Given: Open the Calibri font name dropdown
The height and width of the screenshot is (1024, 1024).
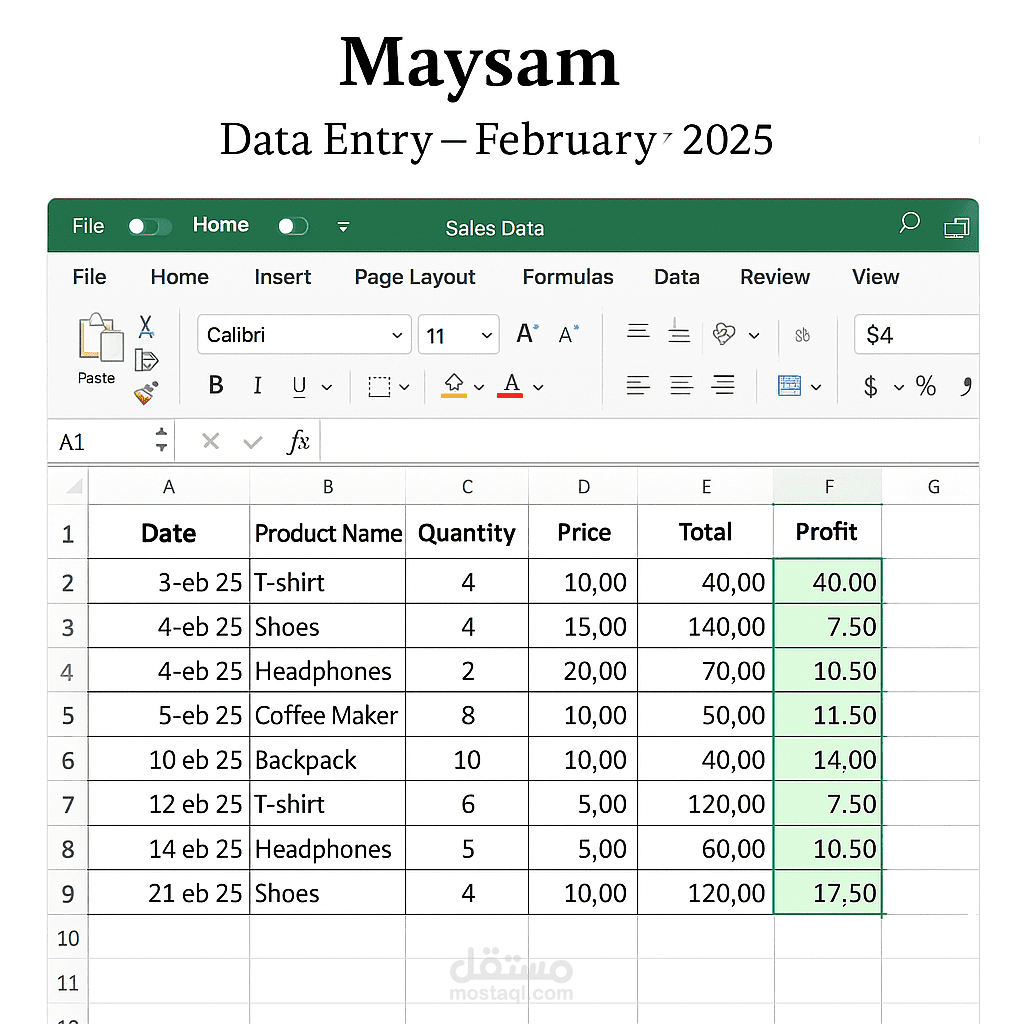Looking at the screenshot, I should 396,335.
